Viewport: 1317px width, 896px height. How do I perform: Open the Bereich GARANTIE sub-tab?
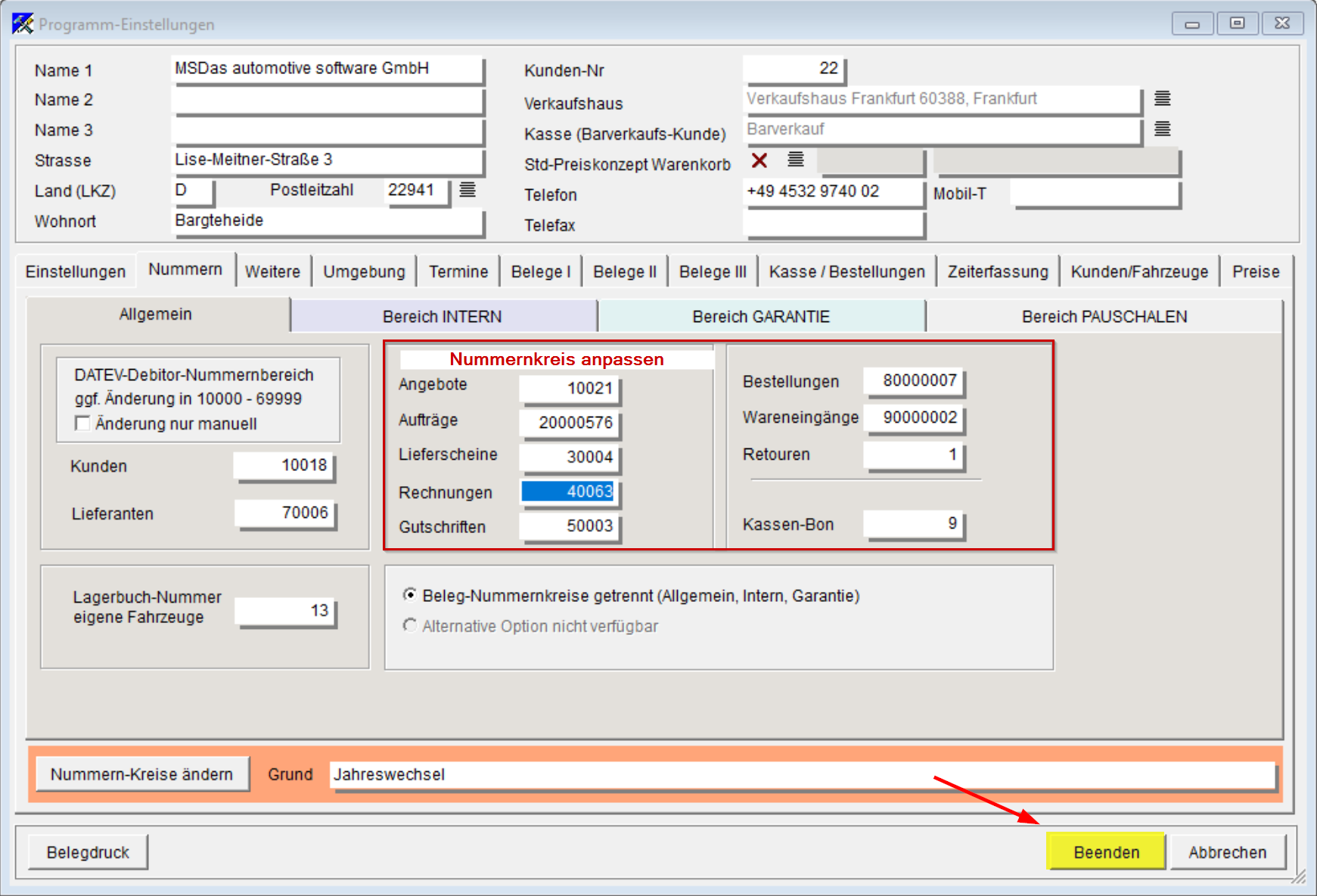(761, 317)
